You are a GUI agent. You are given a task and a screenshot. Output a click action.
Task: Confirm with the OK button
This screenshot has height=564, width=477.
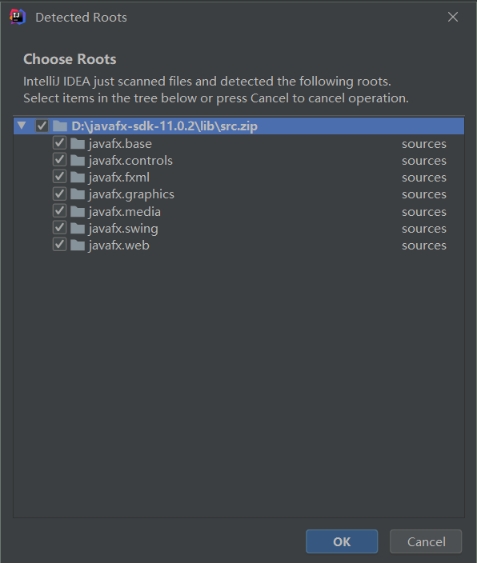click(x=342, y=541)
